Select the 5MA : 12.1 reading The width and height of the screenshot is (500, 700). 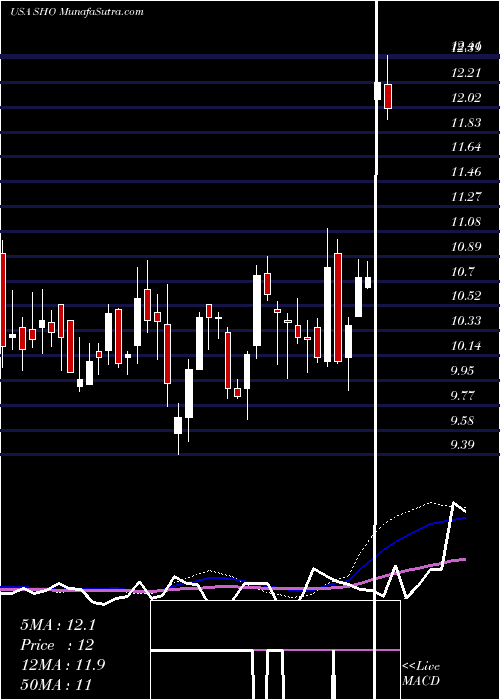pos(58,625)
